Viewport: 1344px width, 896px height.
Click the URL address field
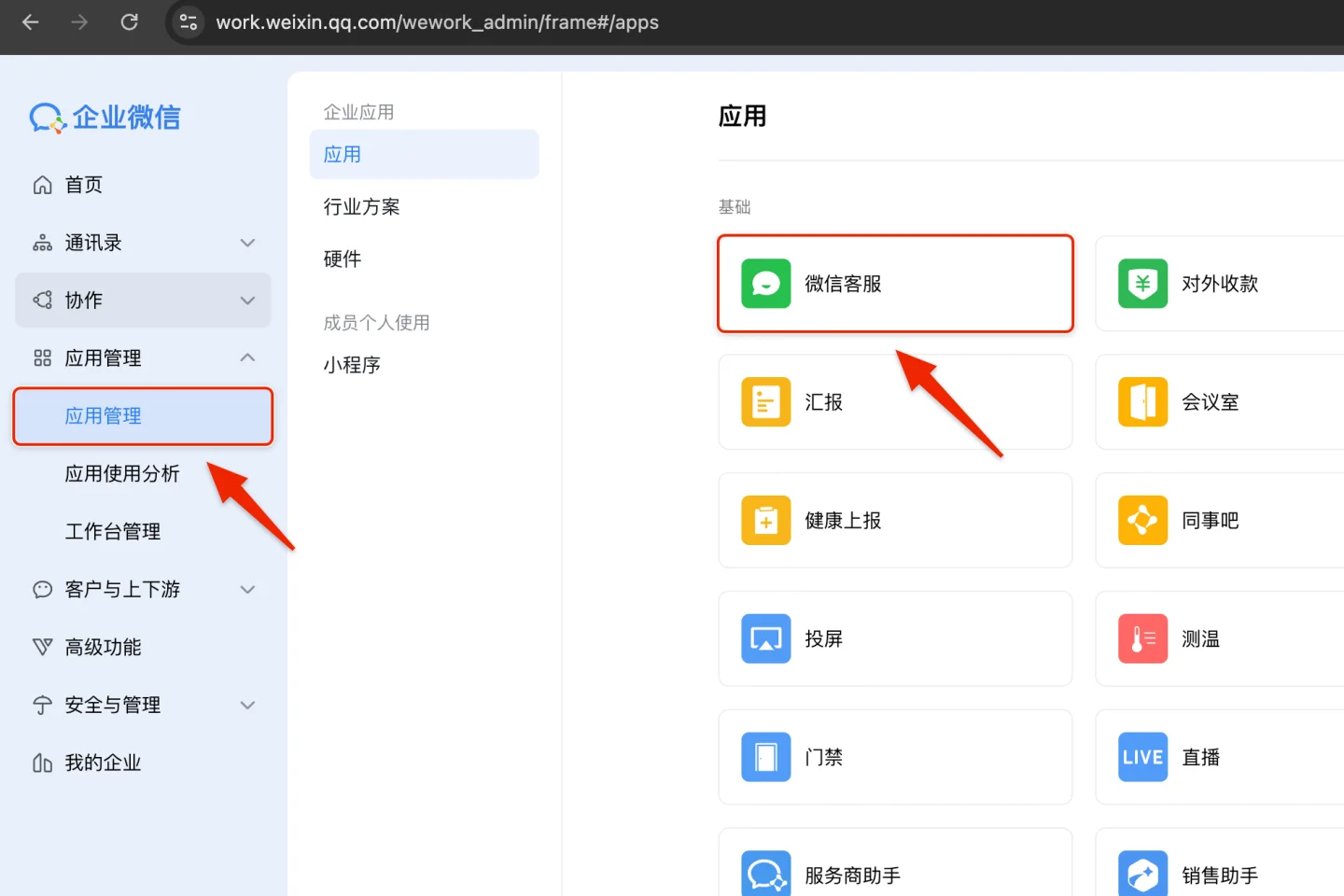(438, 22)
